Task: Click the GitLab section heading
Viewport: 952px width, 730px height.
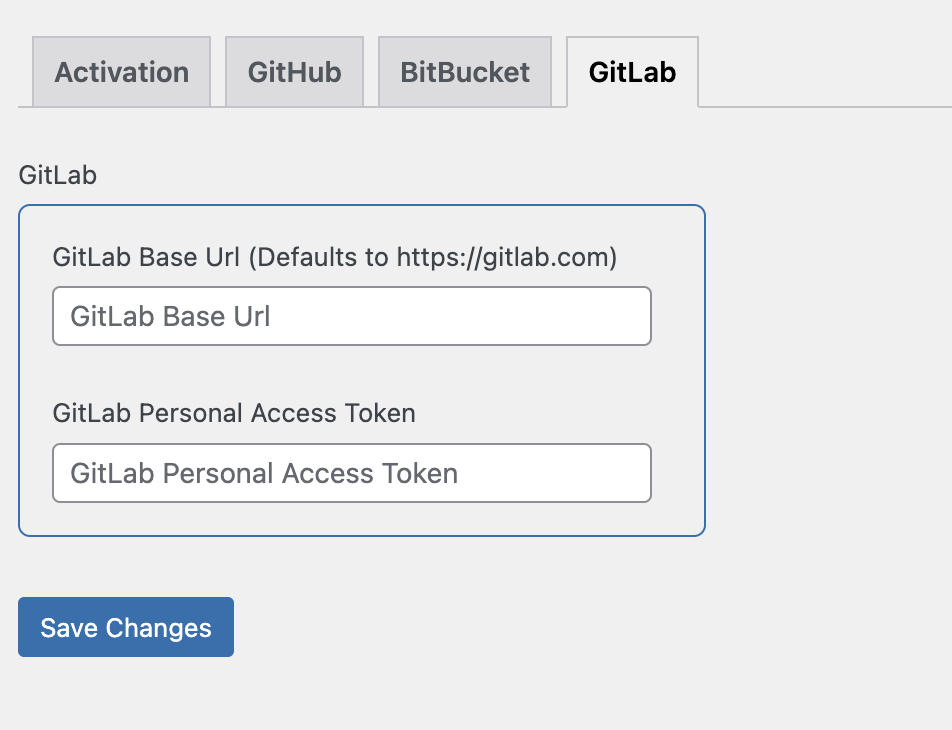Action: (x=56, y=175)
